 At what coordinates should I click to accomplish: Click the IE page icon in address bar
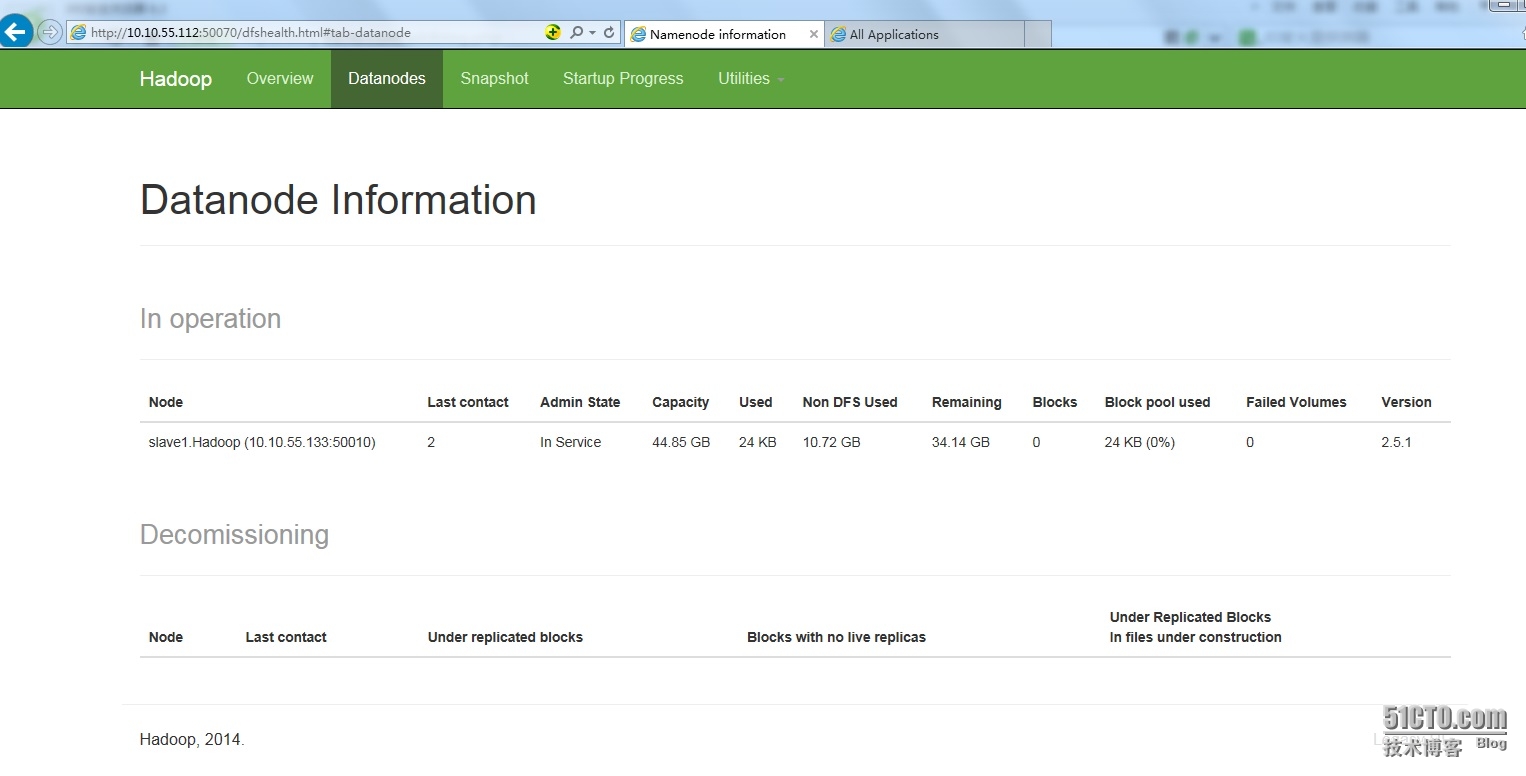[x=78, y=33]
